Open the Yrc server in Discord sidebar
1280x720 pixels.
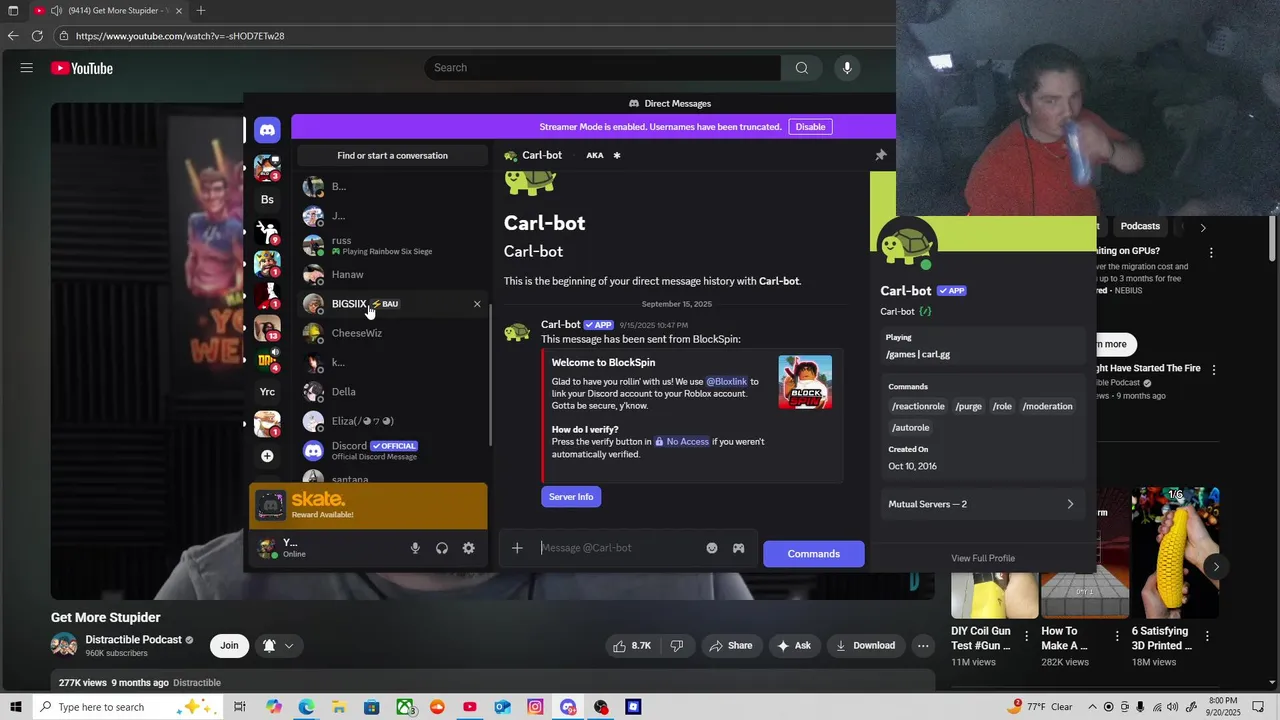[267, 391]
